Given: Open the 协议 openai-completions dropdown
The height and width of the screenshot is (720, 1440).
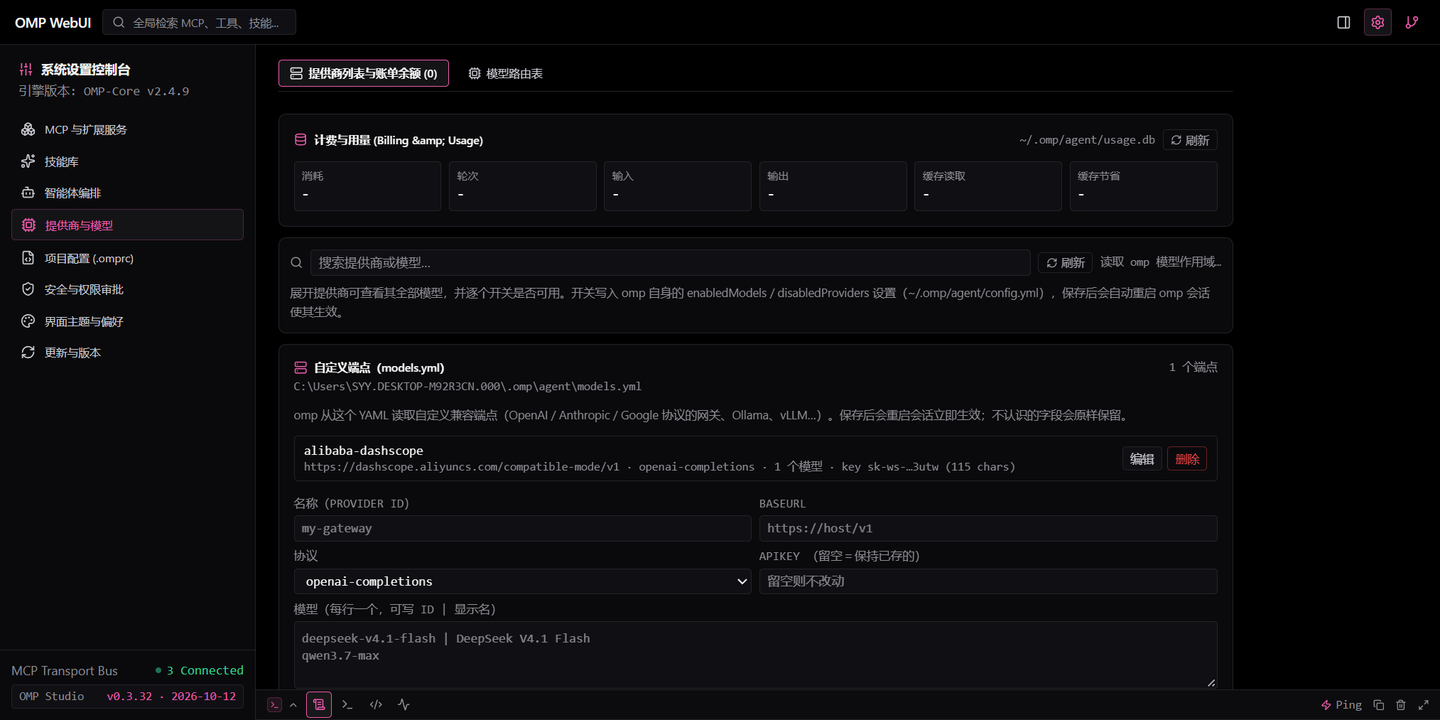Looking at the screenshot, I should [x=522, y=582].
